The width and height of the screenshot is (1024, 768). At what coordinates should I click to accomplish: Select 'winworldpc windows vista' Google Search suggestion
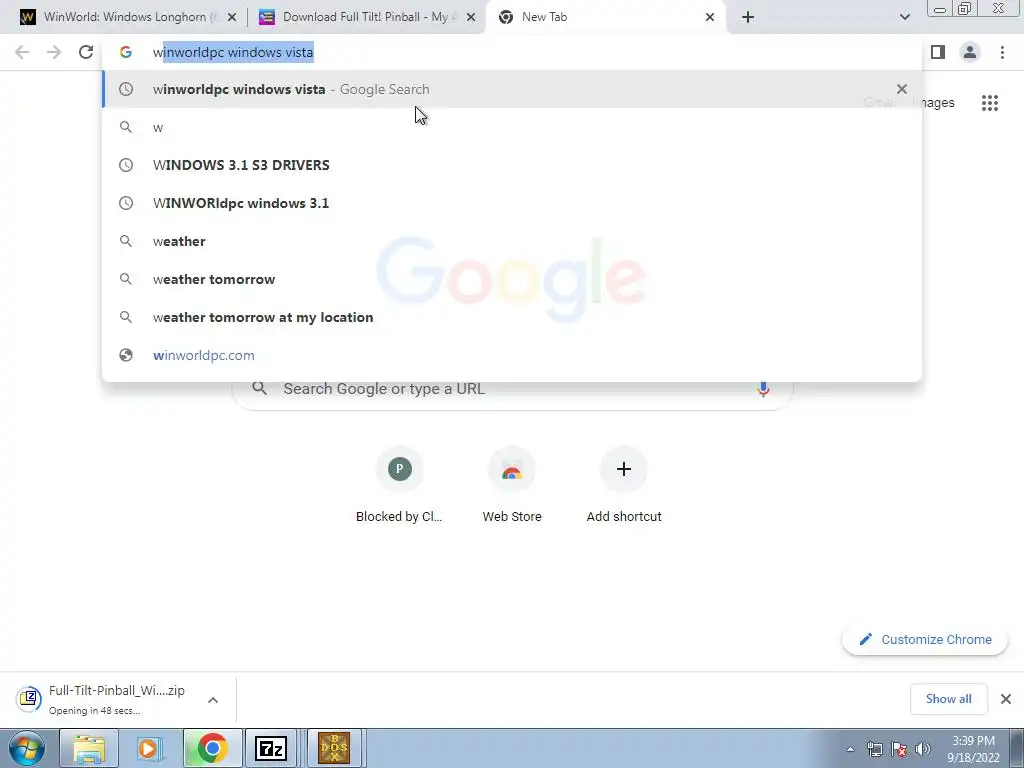(512, 89)
